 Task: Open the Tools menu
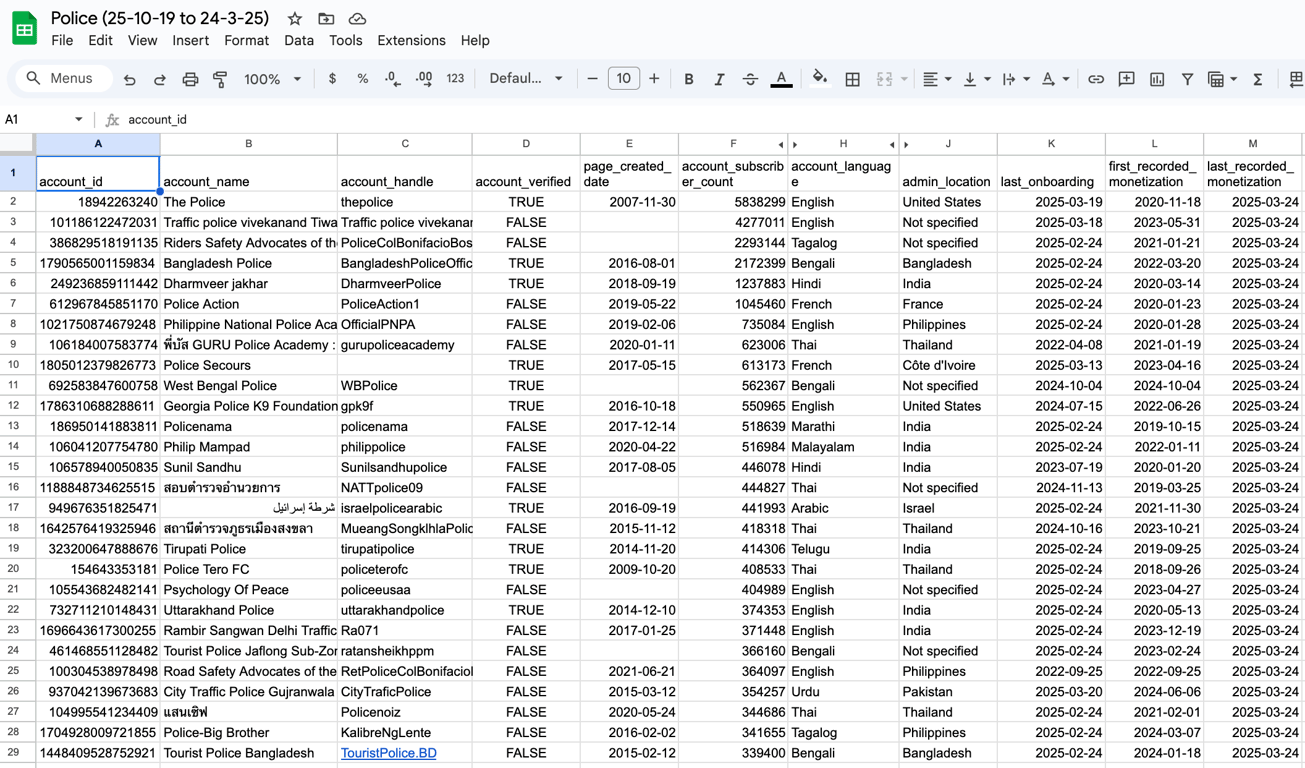coord(345,41)
